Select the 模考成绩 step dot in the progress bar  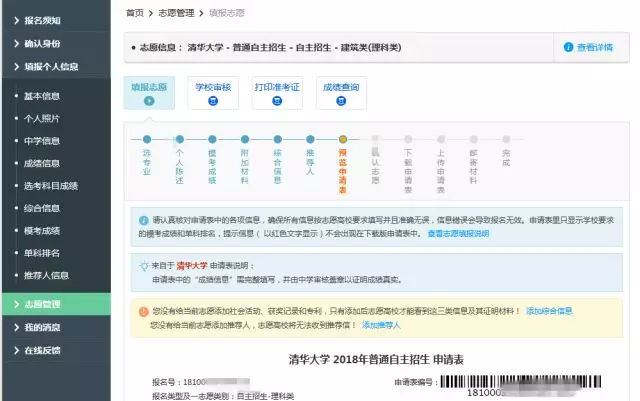pyautogui.click(x=212, y=139)
